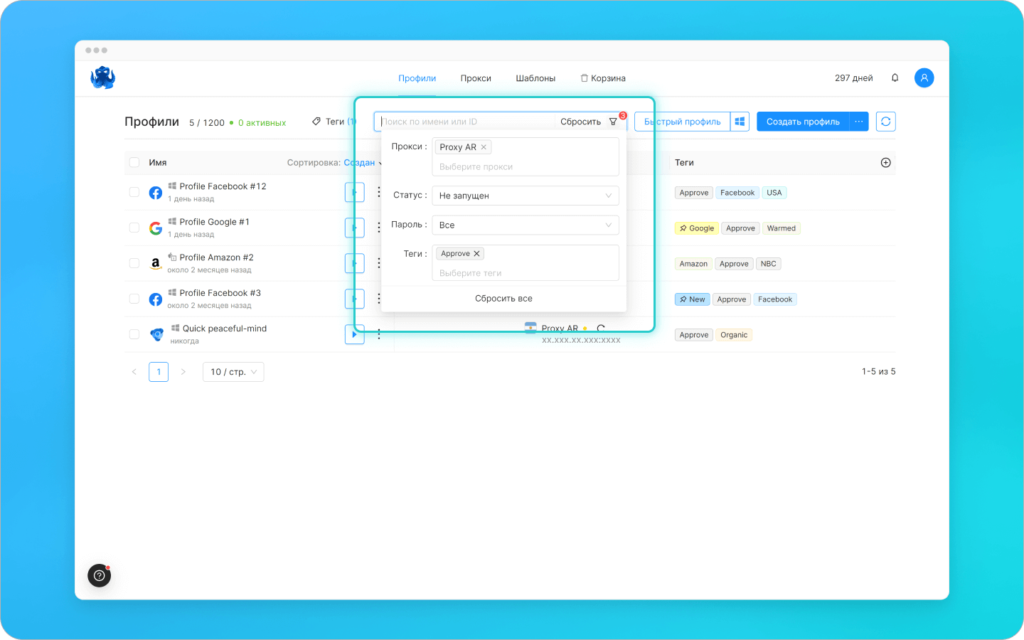Click Profile Amazon #2 name
Viewport: 1024px width, 640px height.
(x=216, y=257)
